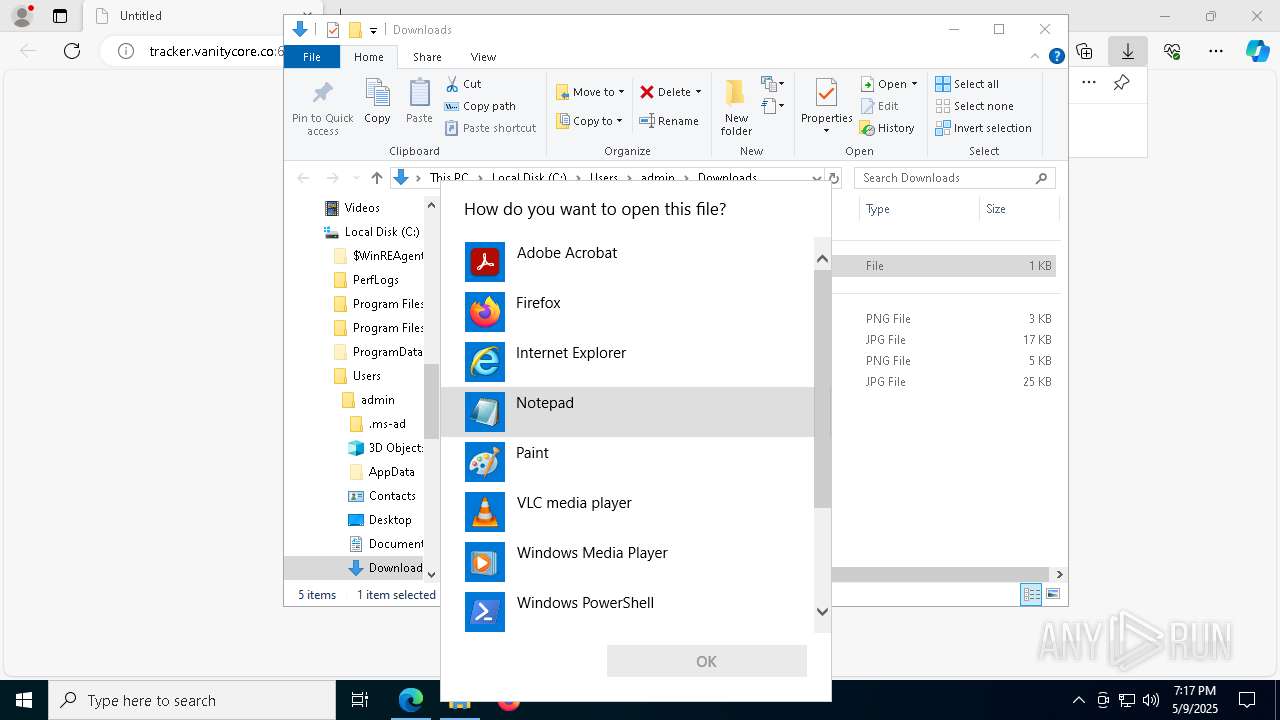The height and width of the screenshot is (720, 1280).
Task: Click volume icon in system tray
Action: (x=1150, y=700)
